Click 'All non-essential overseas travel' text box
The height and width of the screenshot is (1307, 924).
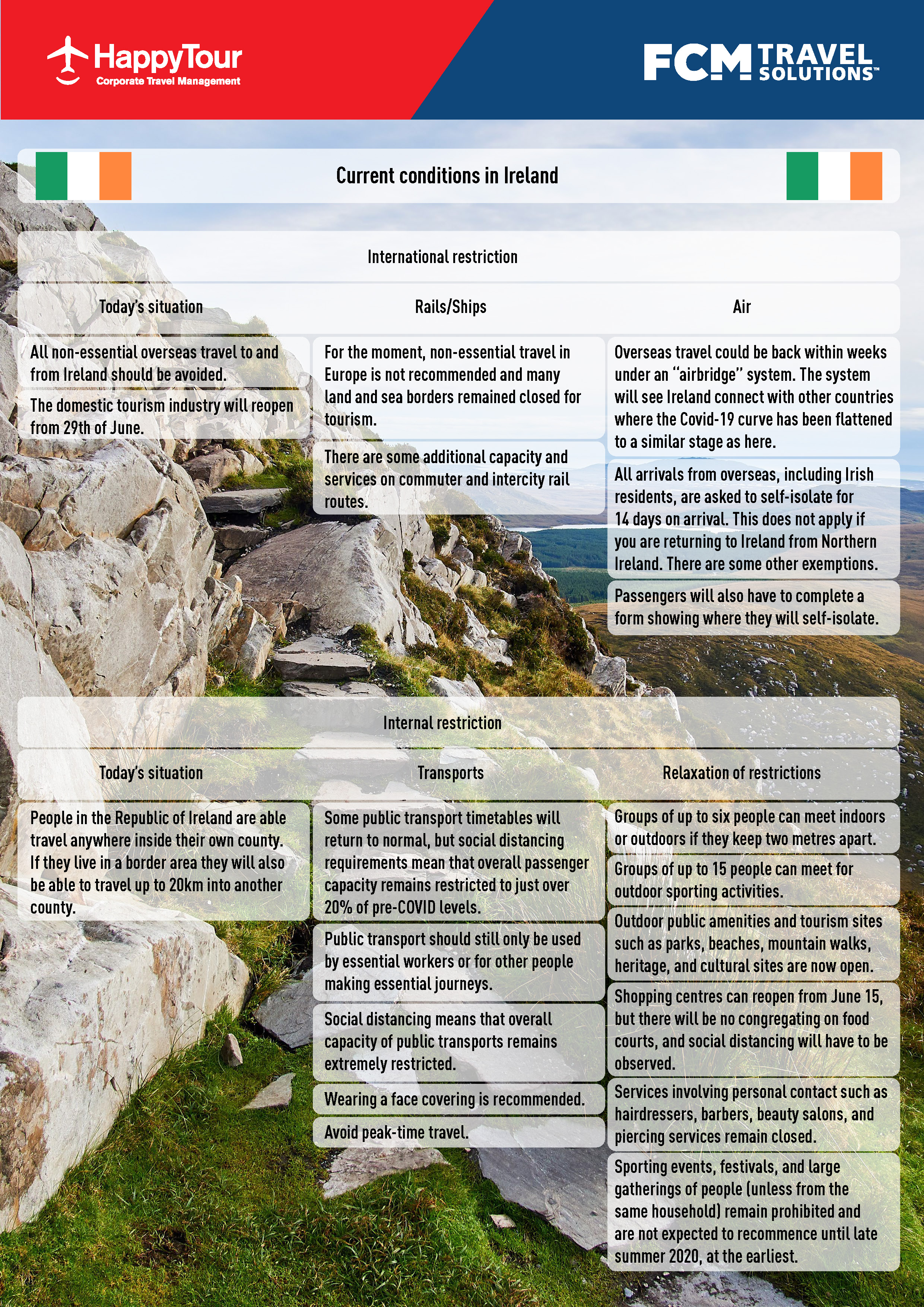point(164,363)
